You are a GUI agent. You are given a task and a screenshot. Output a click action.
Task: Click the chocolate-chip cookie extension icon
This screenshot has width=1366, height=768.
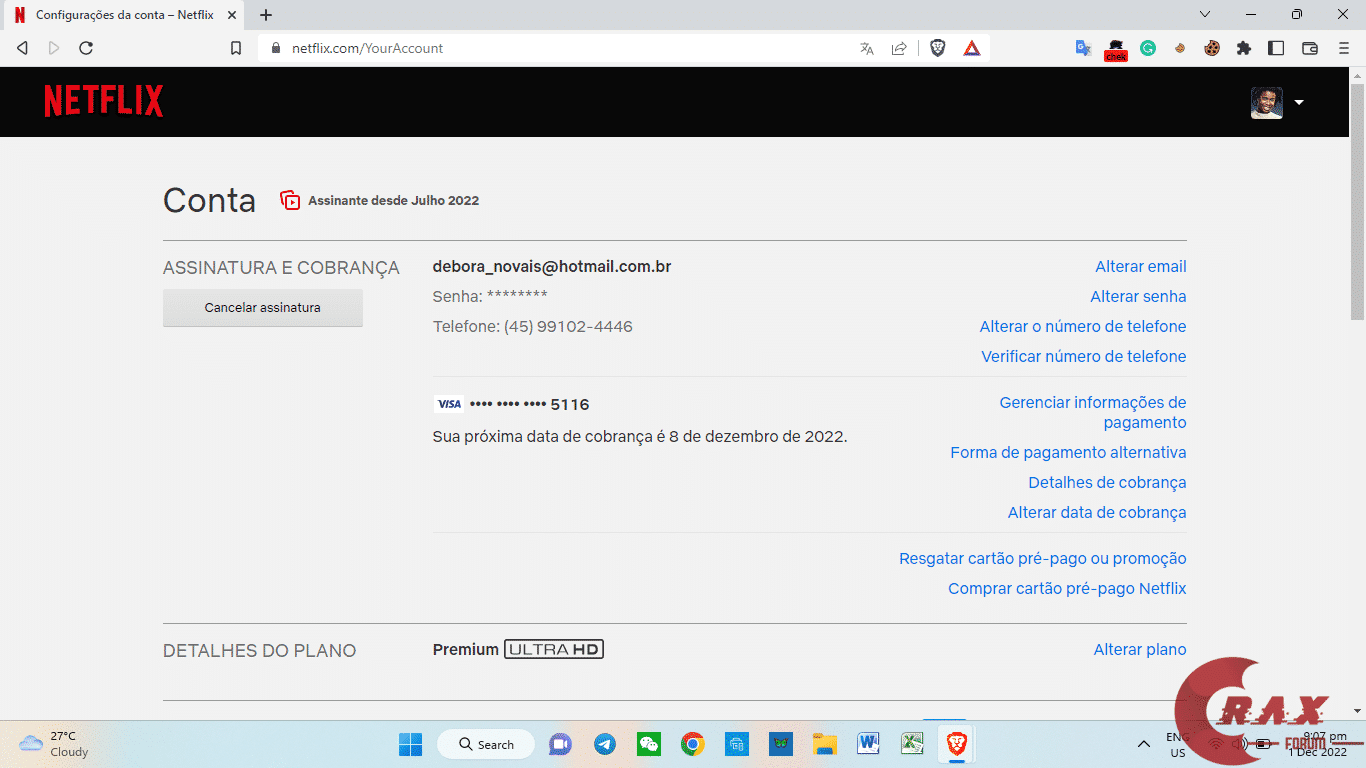1212,48
